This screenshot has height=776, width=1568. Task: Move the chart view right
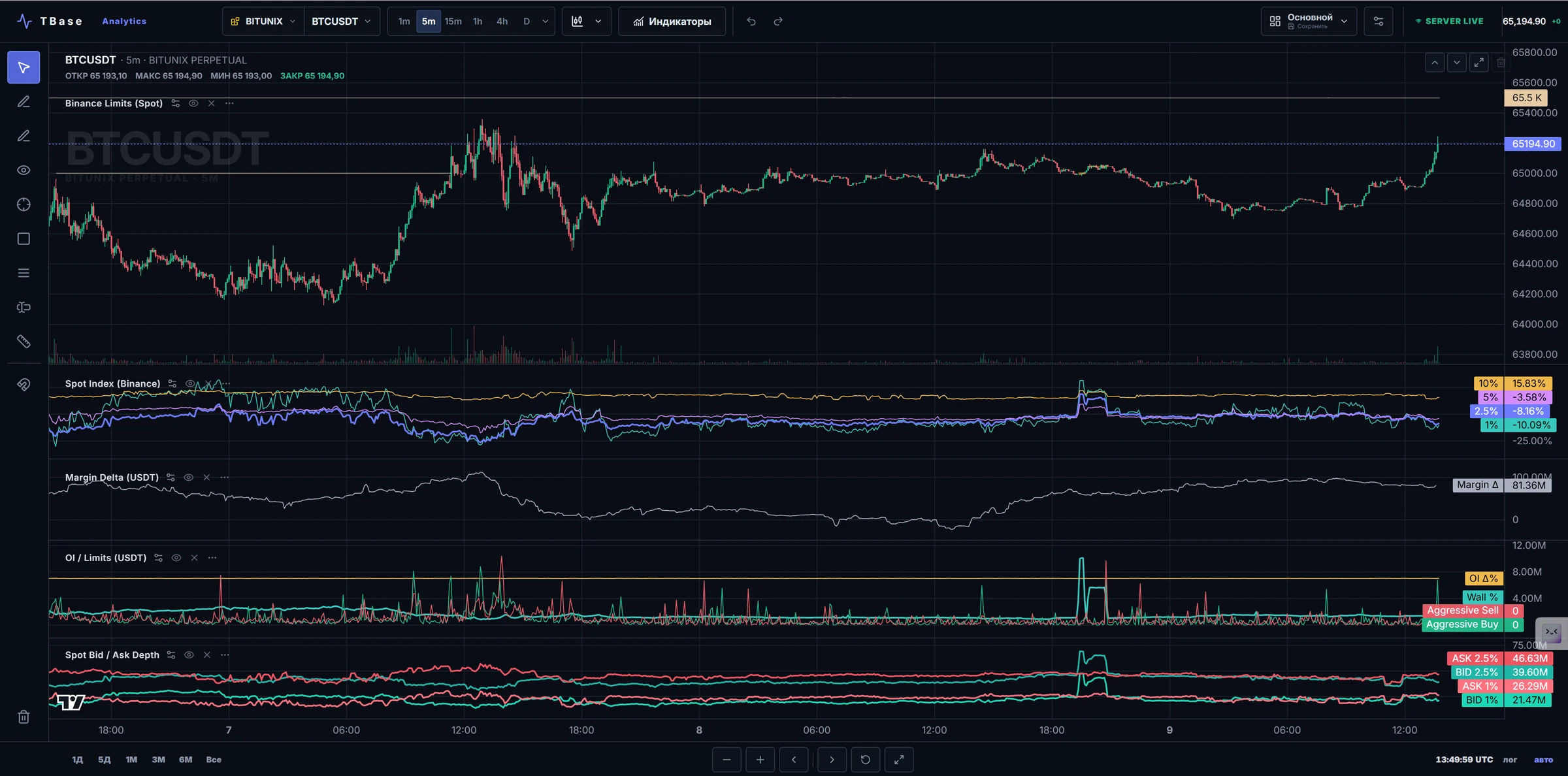pyautogui.click(x=832, y=760)
